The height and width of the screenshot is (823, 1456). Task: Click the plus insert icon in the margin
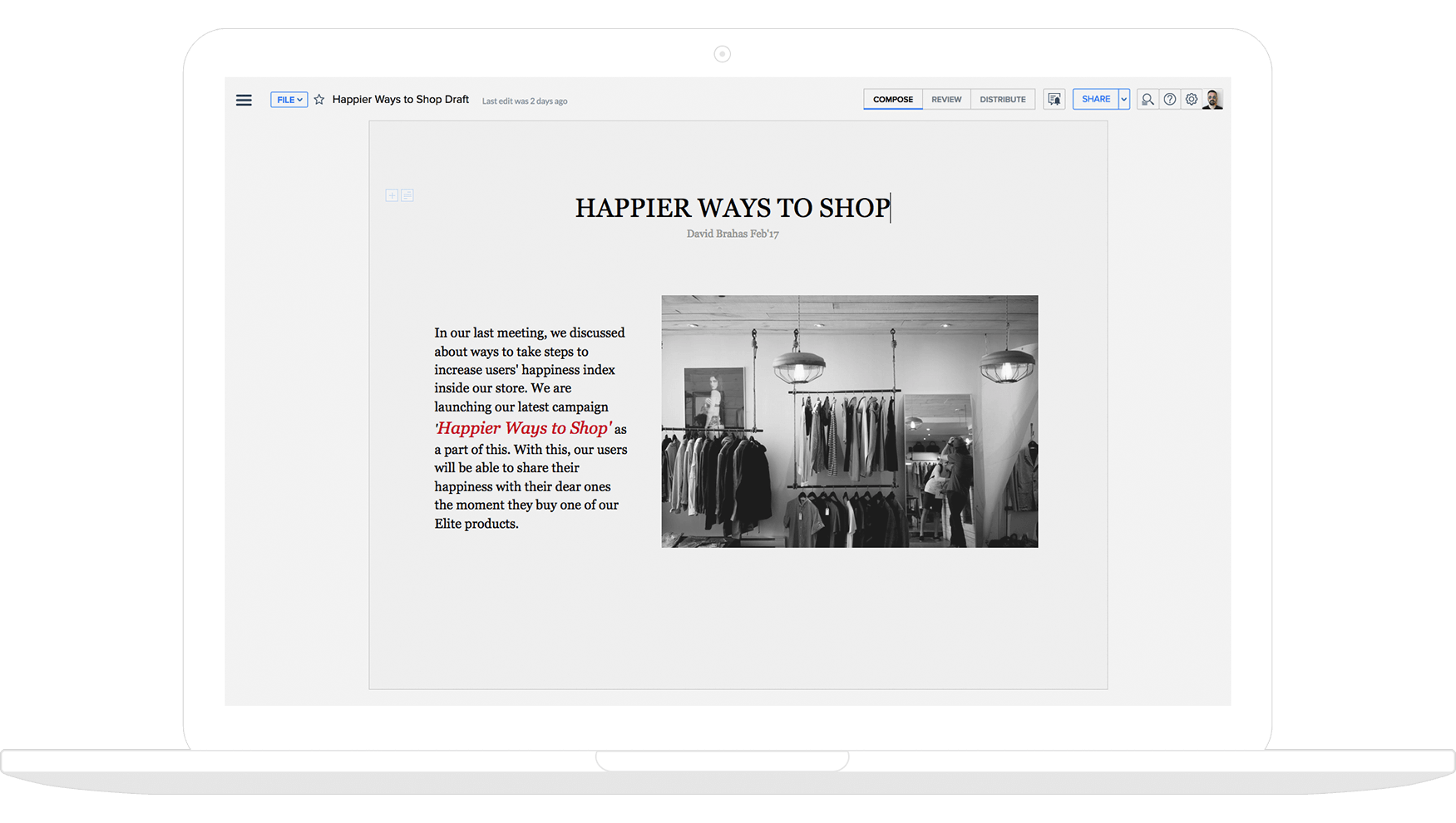point(392,195)
